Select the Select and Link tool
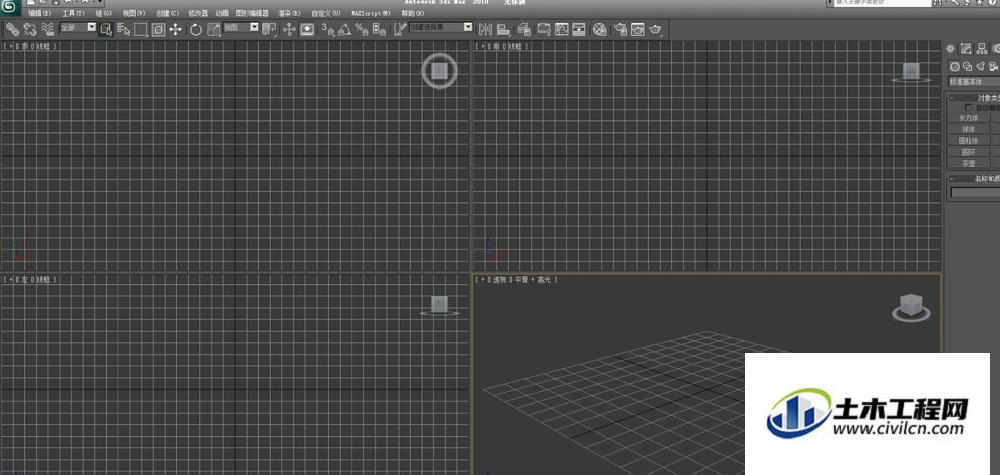This screenshot has width=1000, height=475. pyautogui.click(x=12, y=29)
